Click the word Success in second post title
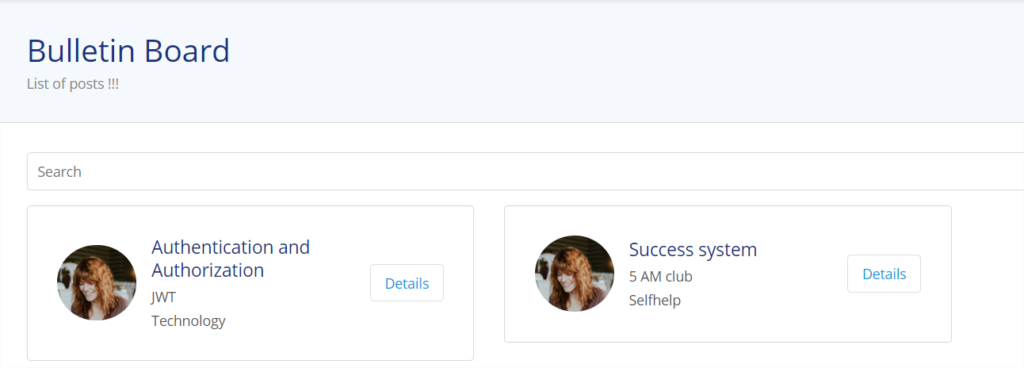The height and width of the screenshot is (368, 1024). 660,250
